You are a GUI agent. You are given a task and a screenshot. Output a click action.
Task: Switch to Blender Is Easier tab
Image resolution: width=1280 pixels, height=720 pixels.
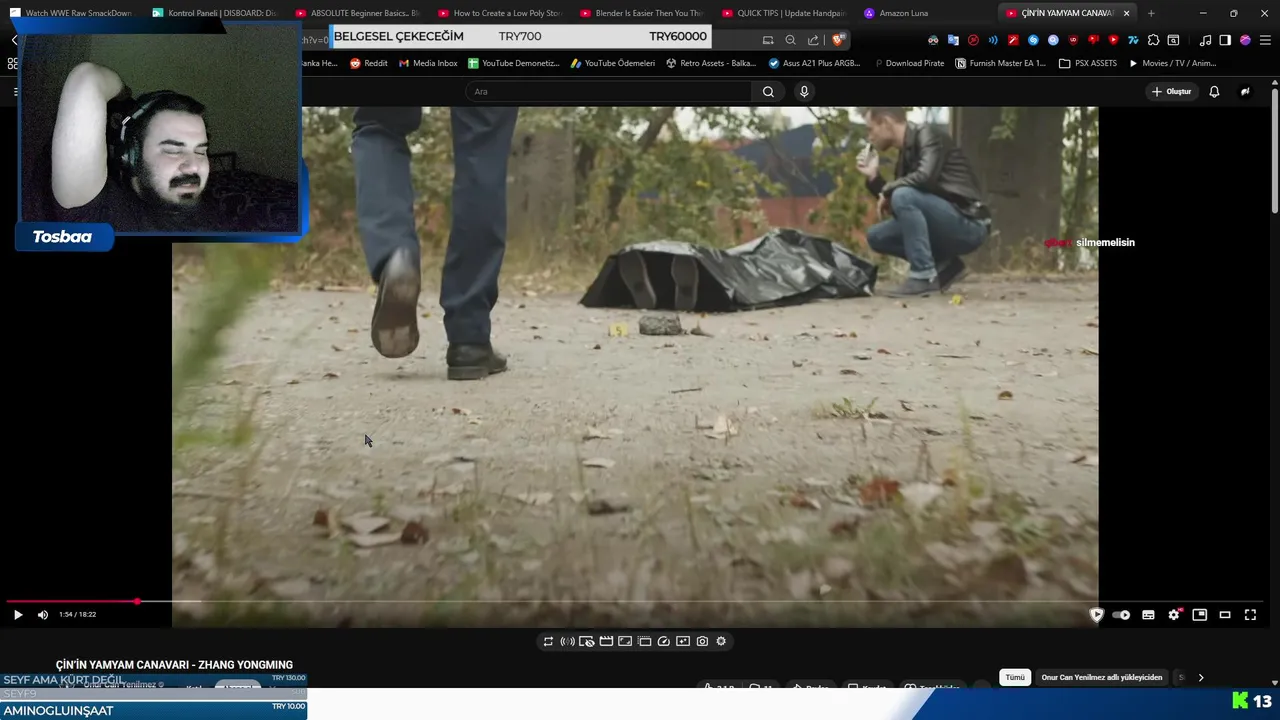click(643, 13)
